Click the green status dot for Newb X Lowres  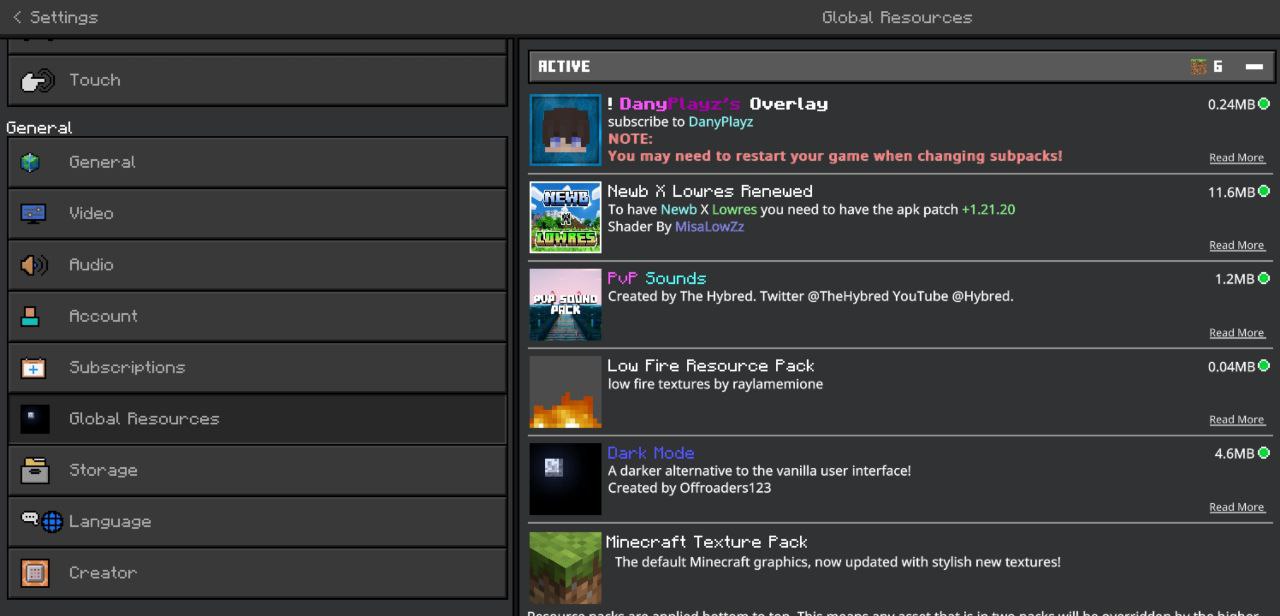pos(1264,191)
